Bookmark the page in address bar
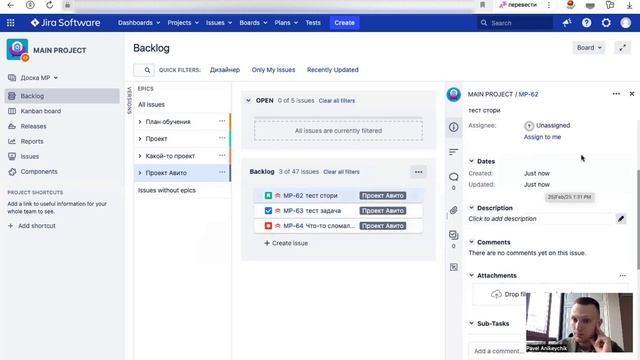The image size is (640, 360). click(482, 5)
